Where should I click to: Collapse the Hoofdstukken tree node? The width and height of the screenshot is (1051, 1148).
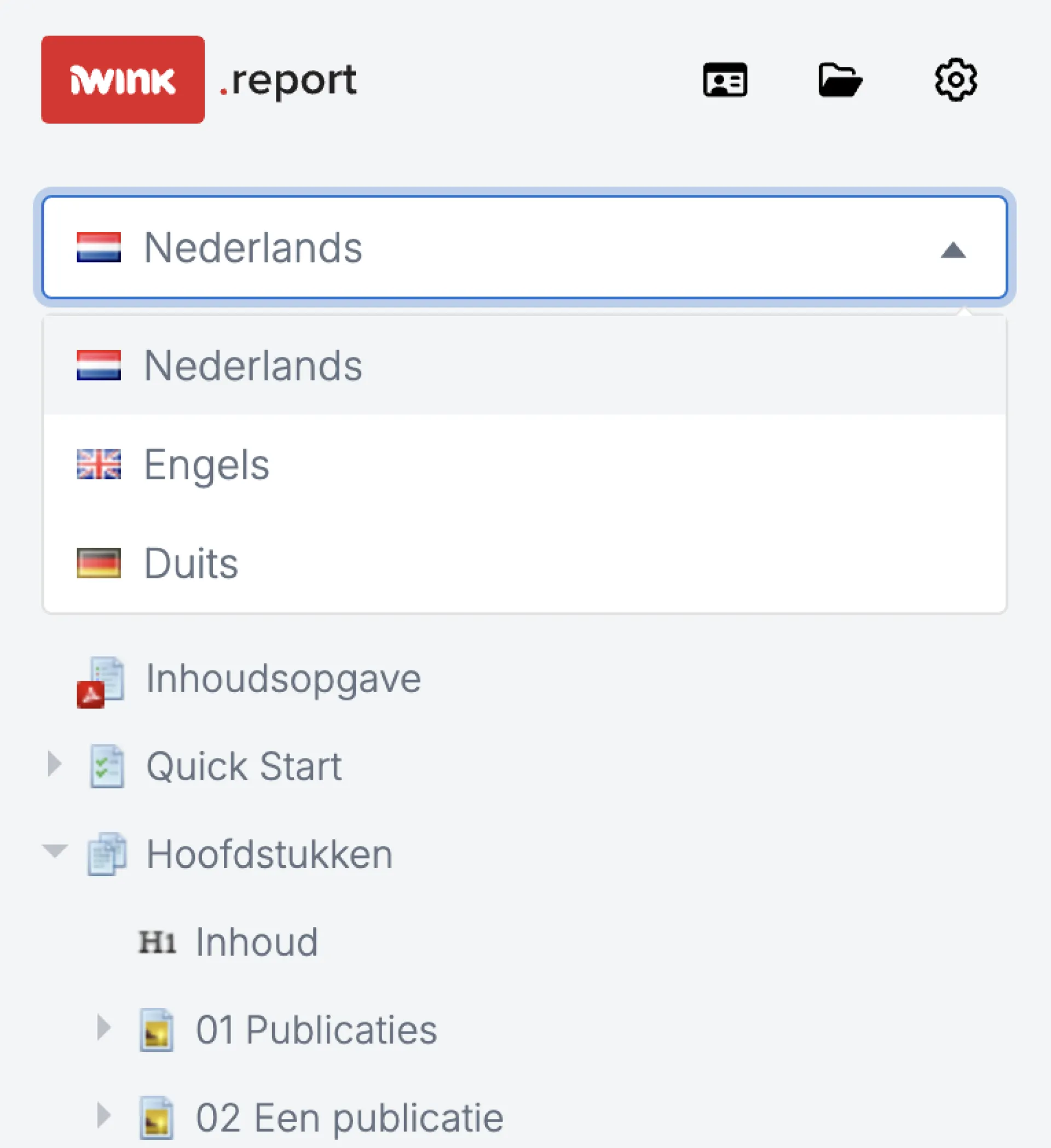coord(55,851)
